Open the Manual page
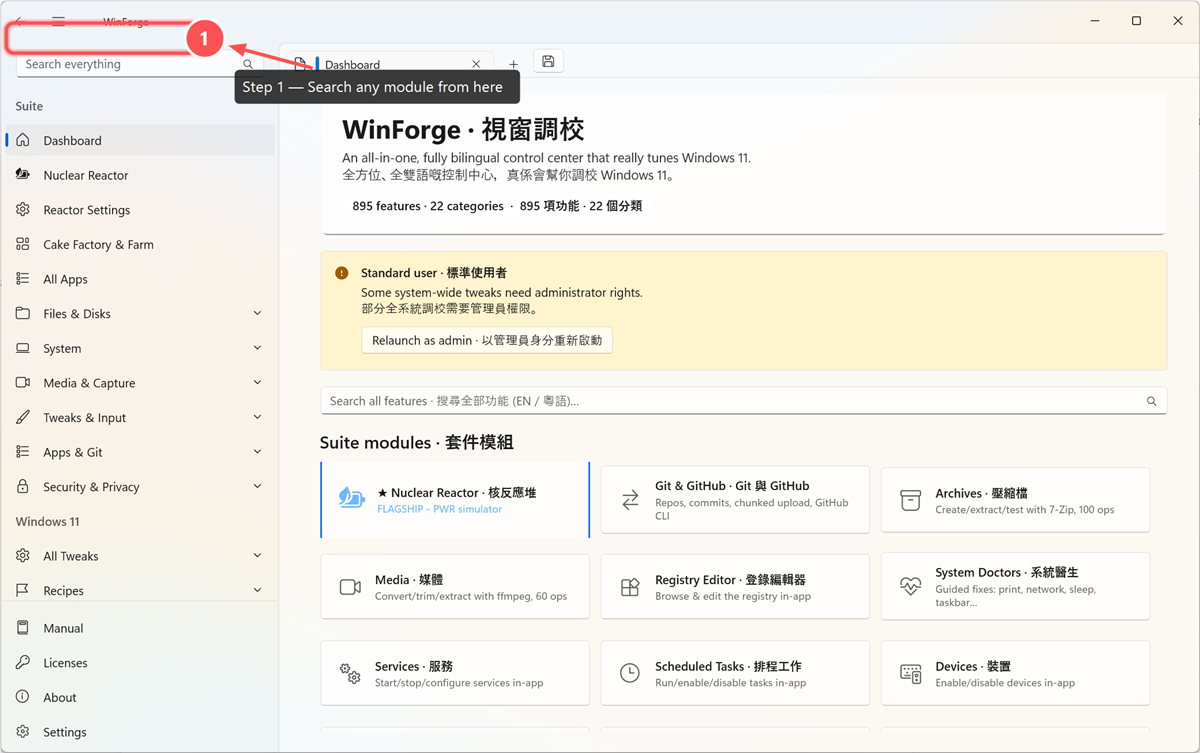This screenshot has width=1200, height=753. [140, 628]
